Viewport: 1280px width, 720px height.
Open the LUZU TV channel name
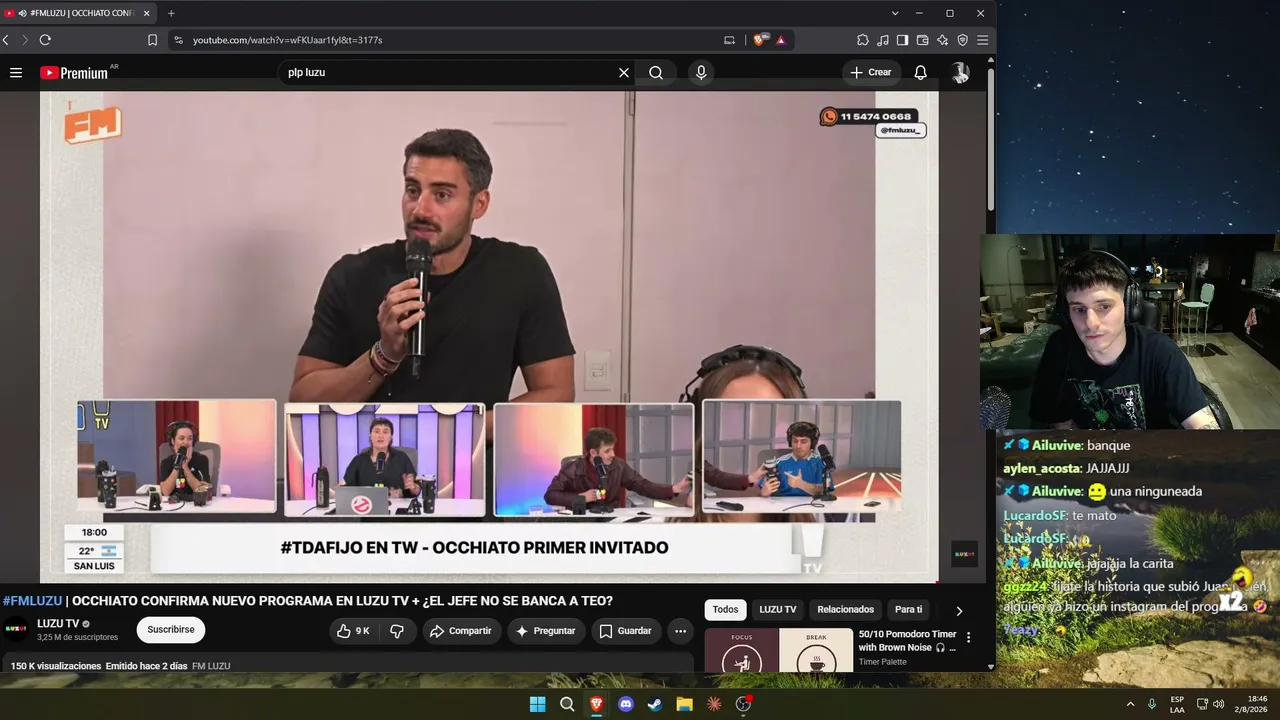[58, 624]
